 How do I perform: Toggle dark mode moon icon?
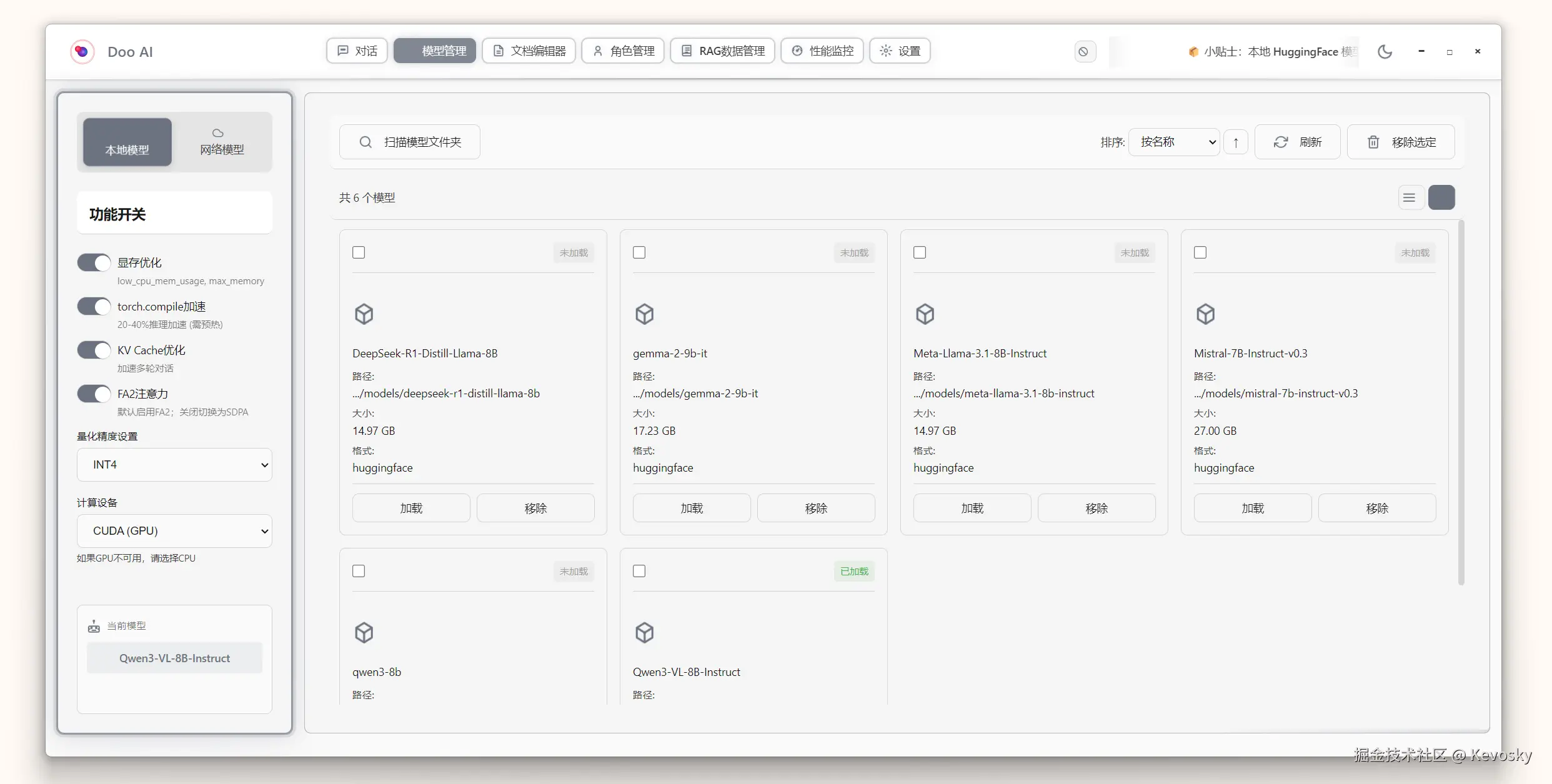point(1385,52)
